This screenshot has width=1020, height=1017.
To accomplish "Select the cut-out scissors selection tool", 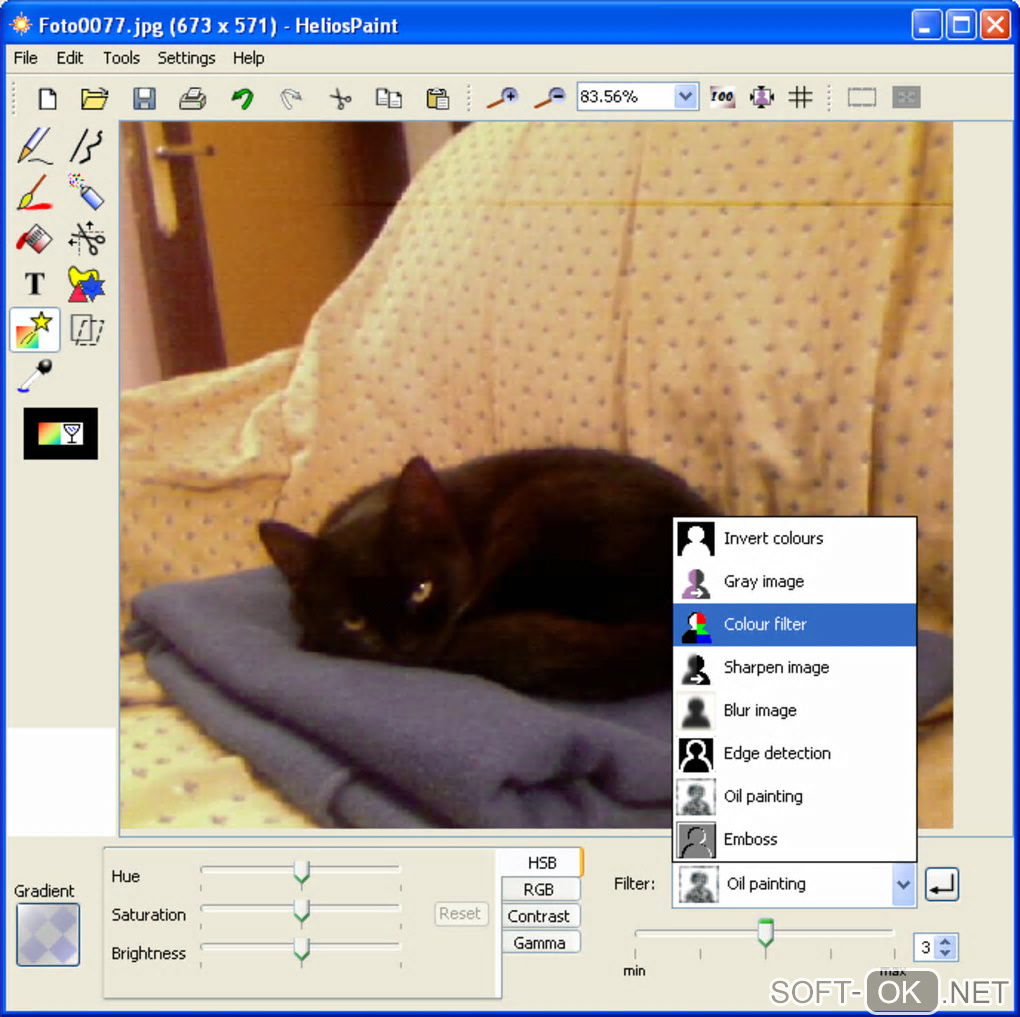I will click(87, 238).
